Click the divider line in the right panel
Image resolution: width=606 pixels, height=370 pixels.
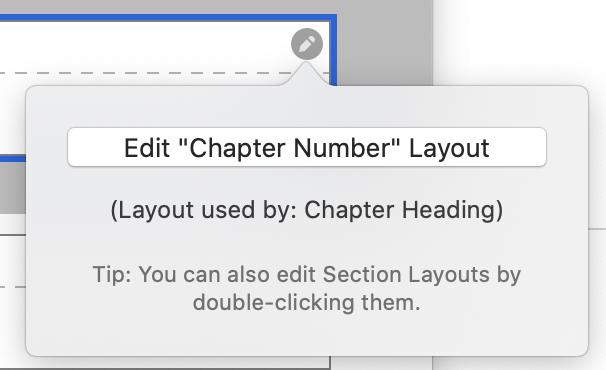597,229
